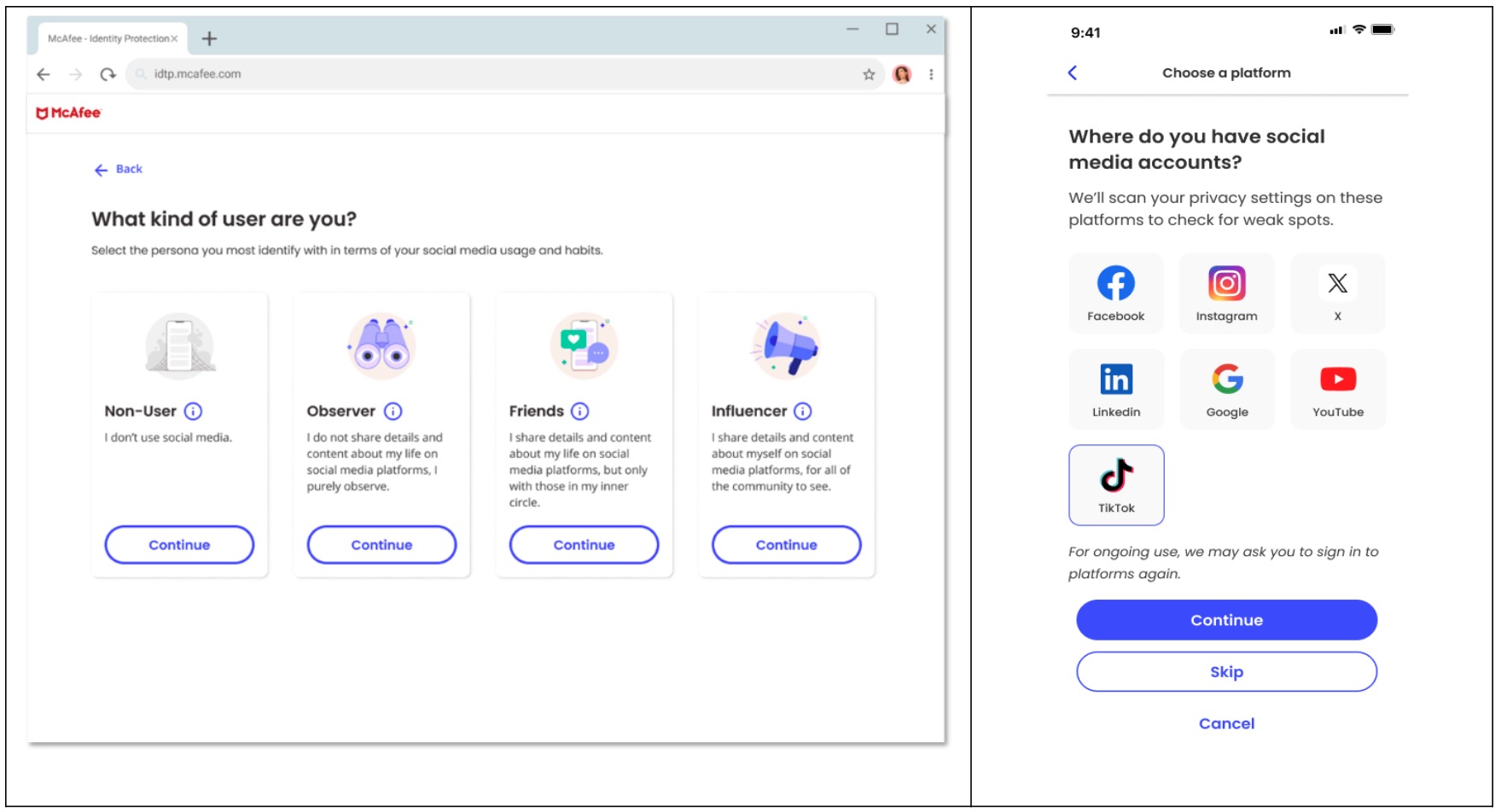The height and width of the screenshot is (812, 1501).
Task: Open the browser three-dot menu
Action: tap(931, 75)
